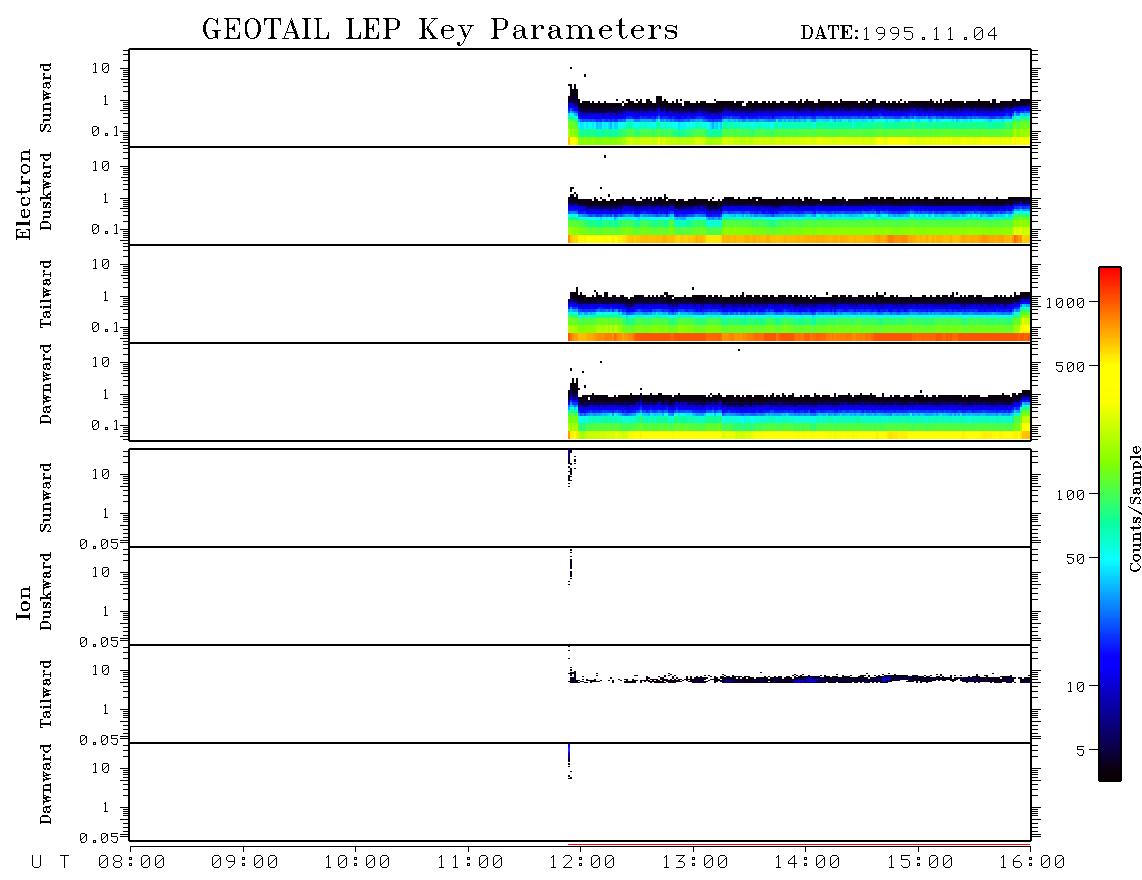The width and height of the screenshot is (1142, 880).
Task: Click the "14:00" time tick label
Action: 807,862
